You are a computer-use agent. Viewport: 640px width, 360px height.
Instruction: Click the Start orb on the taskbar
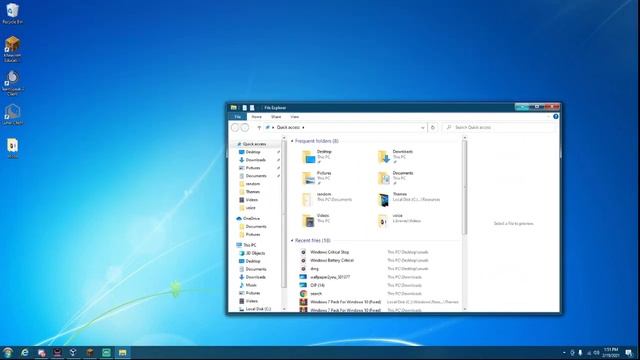8,352
